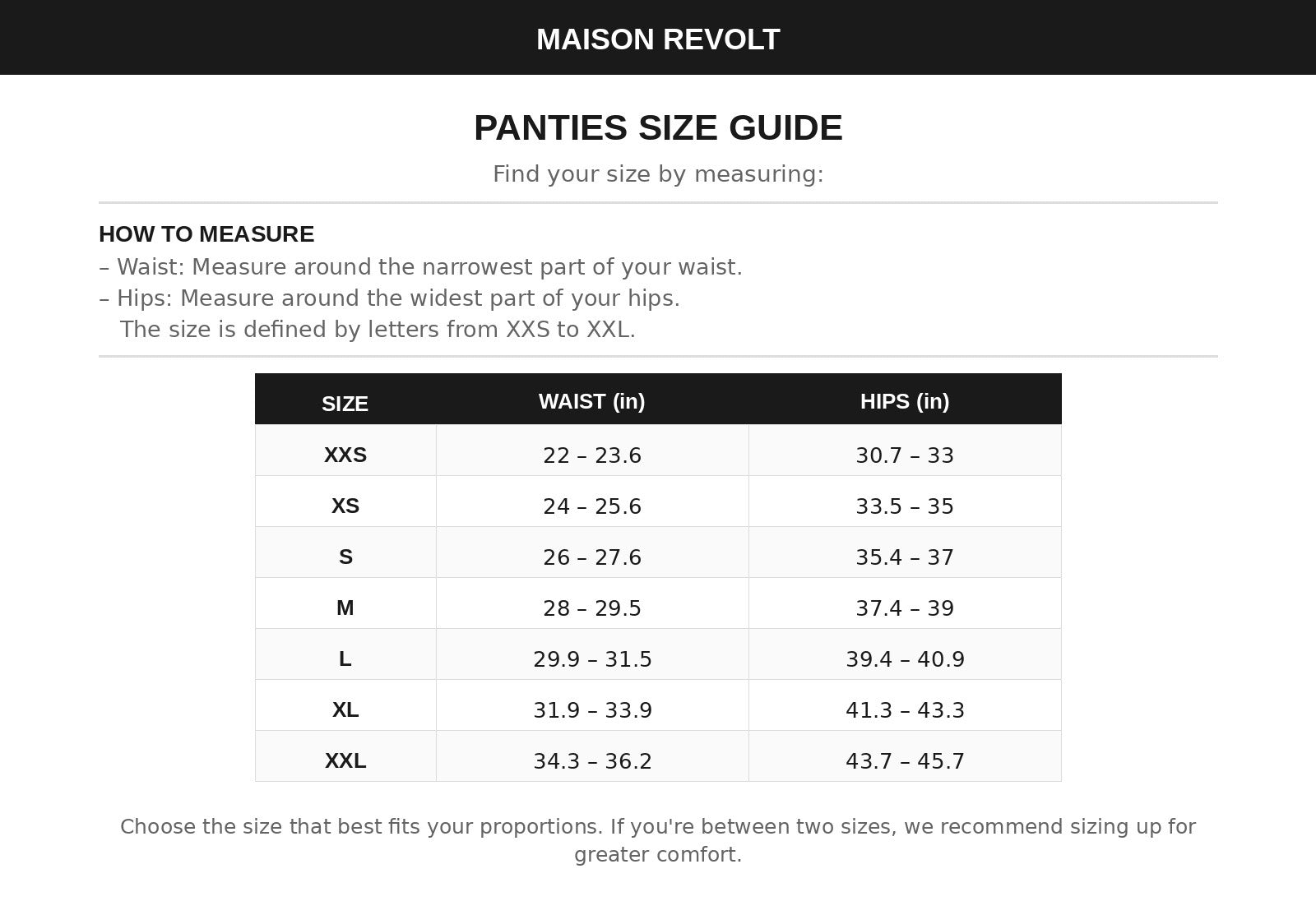
Task: Click waist value 34.3 – 36.2
Action: coord(592,761)
